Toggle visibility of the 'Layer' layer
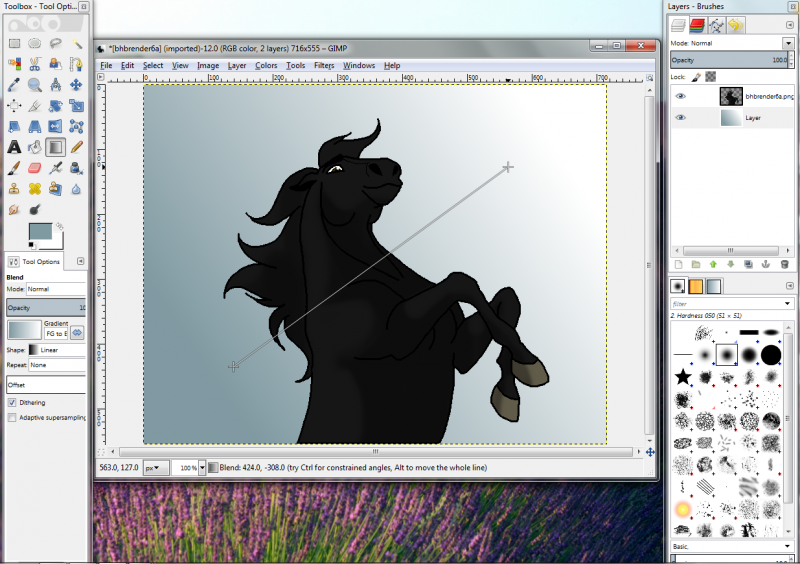The image size is (800, 564). 680,117
